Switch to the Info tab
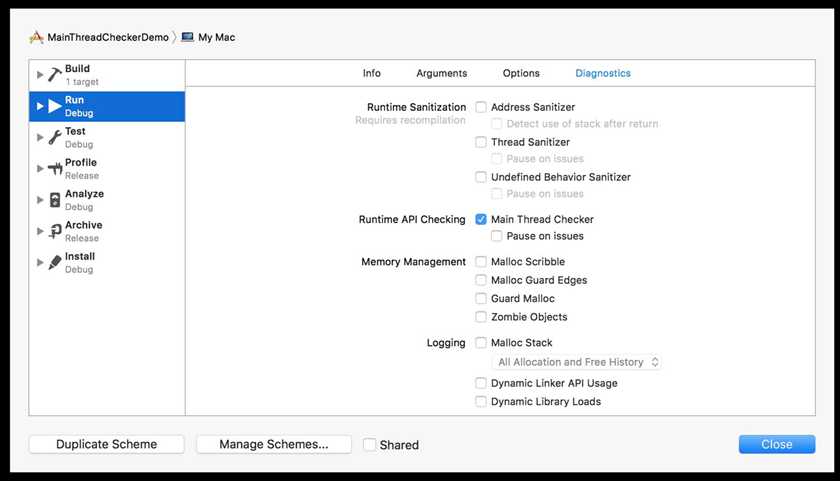The height and width of the screenshot is (481, 840). tap(372, 73)
